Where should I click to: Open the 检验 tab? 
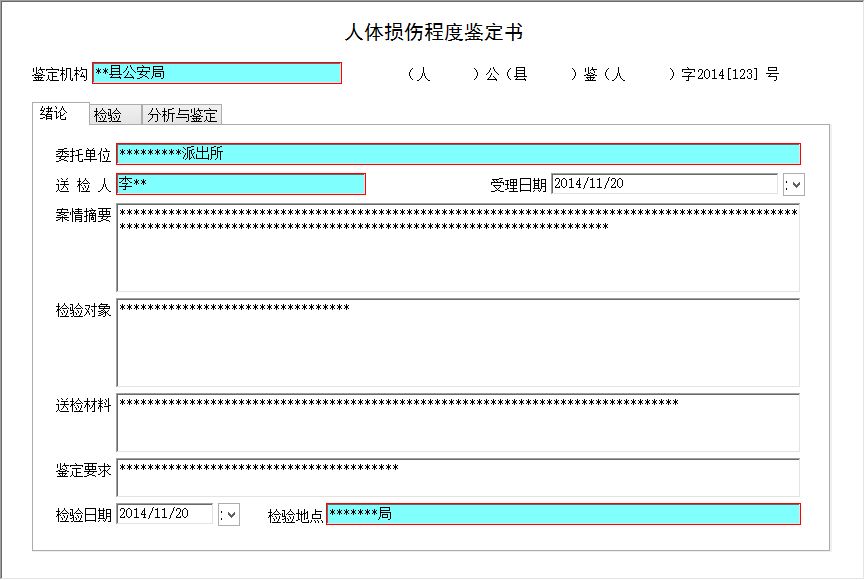tap(115, 115)
